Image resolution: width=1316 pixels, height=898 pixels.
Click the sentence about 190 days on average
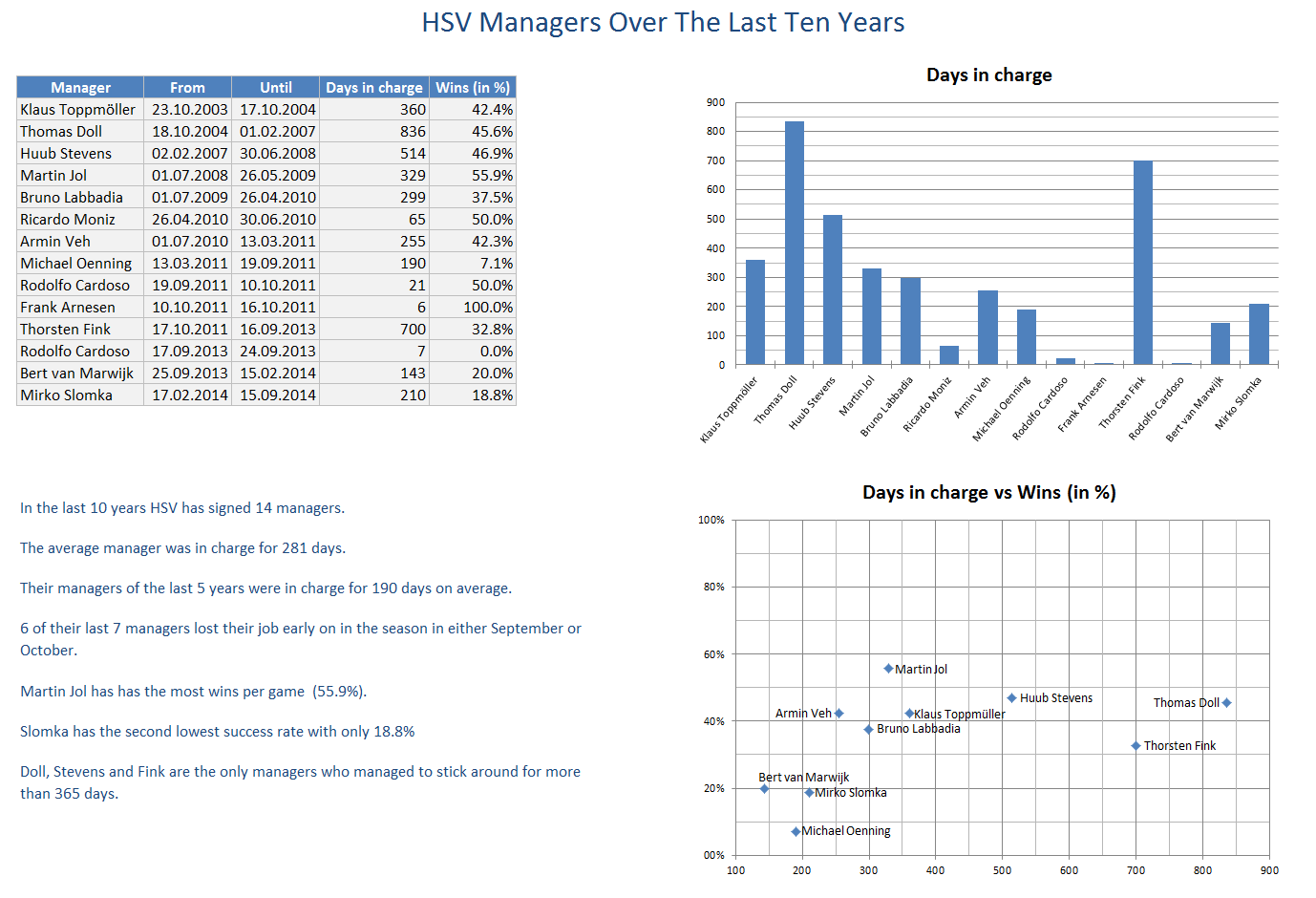click(265, 588)
